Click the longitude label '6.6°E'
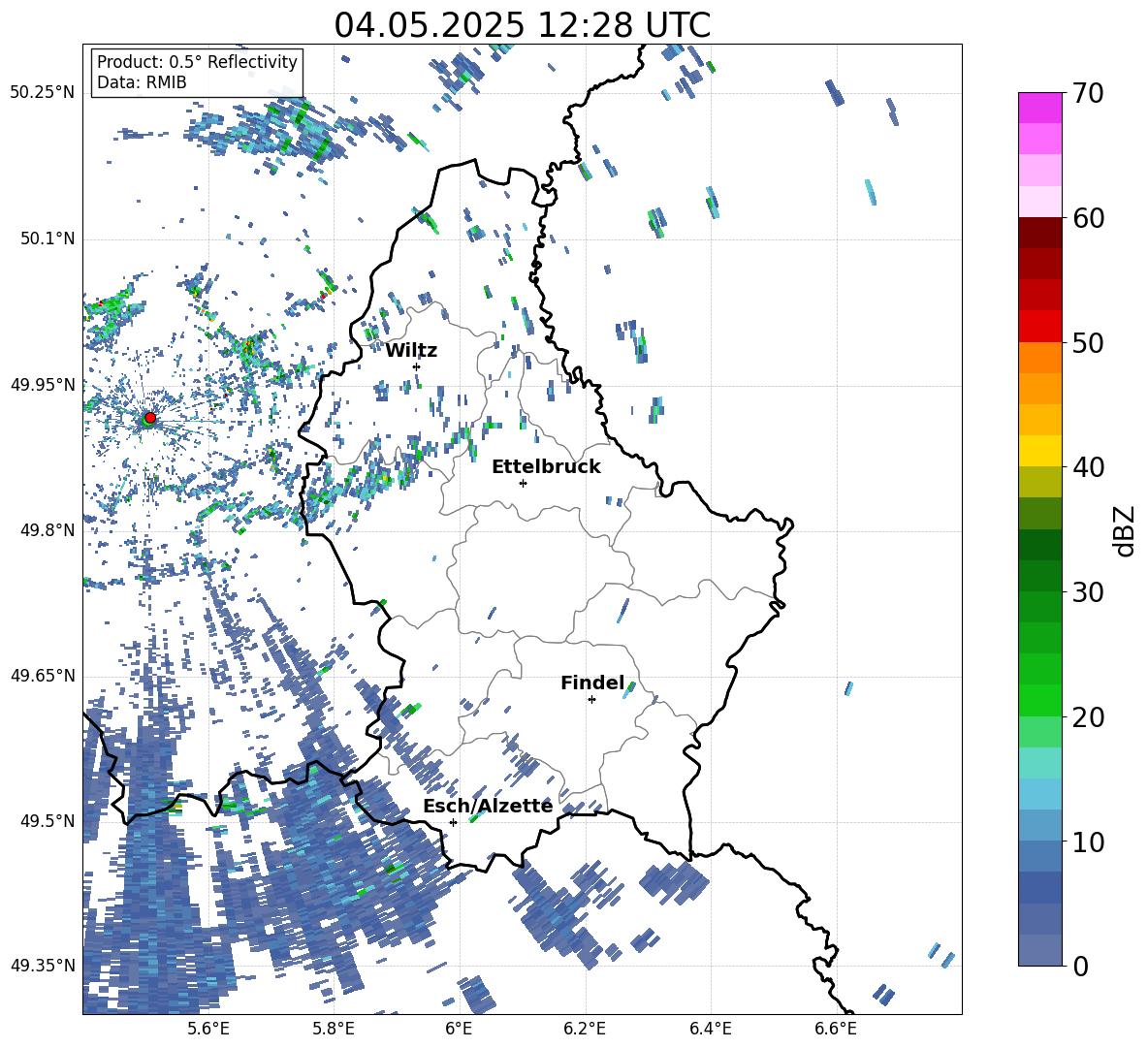Viewport: 1148px width, 1048px height. coord(836,1029)
